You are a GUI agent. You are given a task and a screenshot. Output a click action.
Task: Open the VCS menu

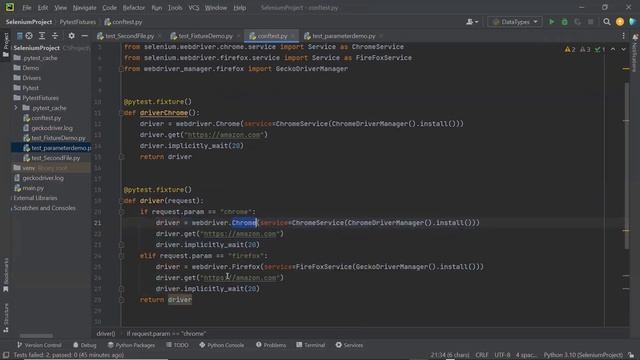coord(193,8)
